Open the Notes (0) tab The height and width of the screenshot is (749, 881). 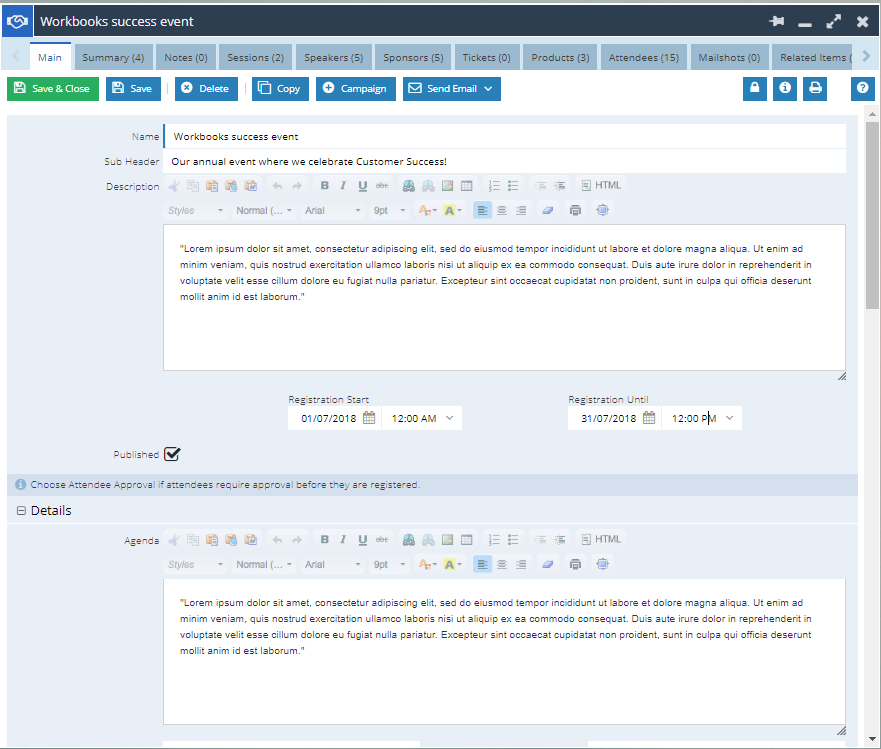pos(186,57)
